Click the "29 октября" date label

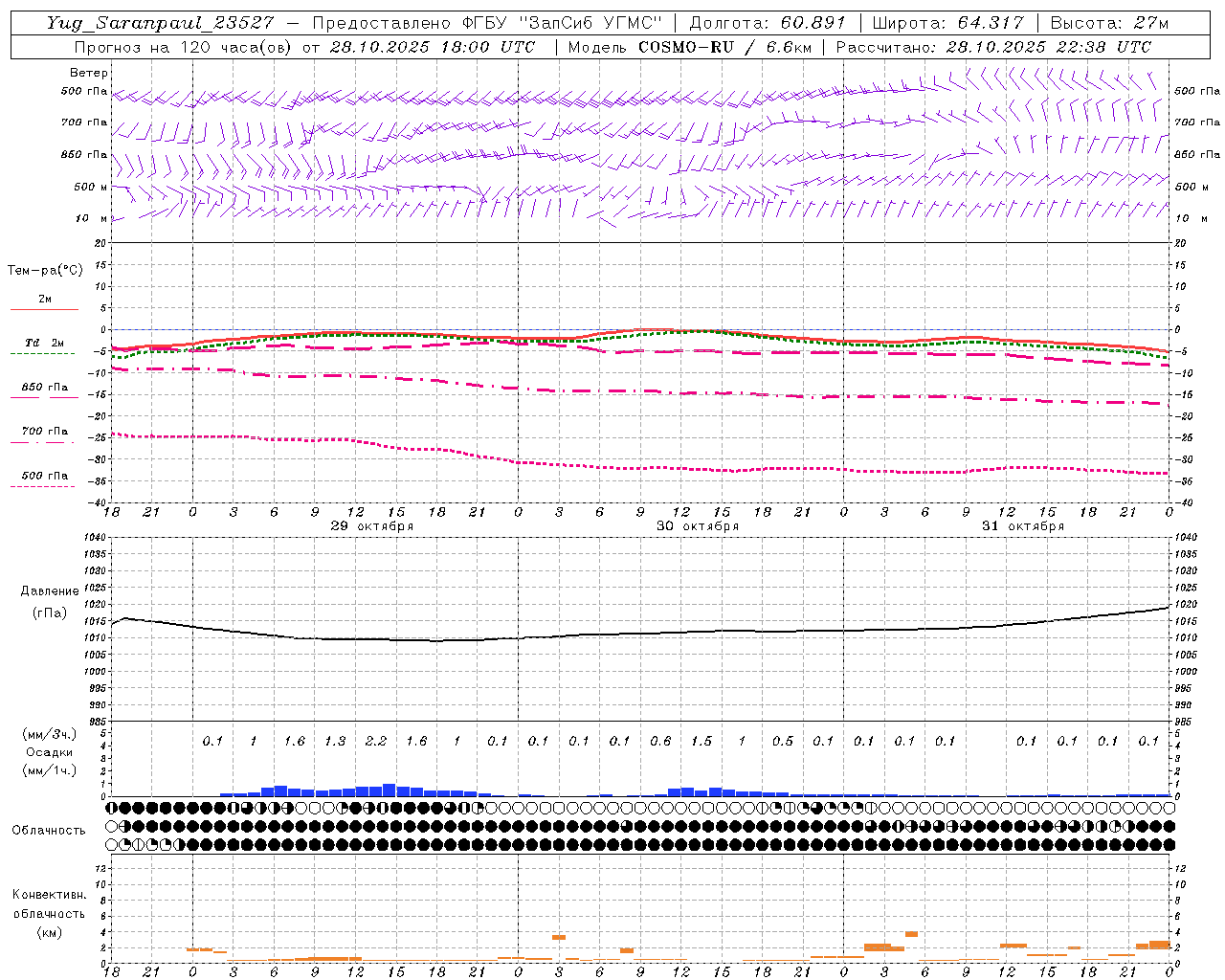[372, 526]
